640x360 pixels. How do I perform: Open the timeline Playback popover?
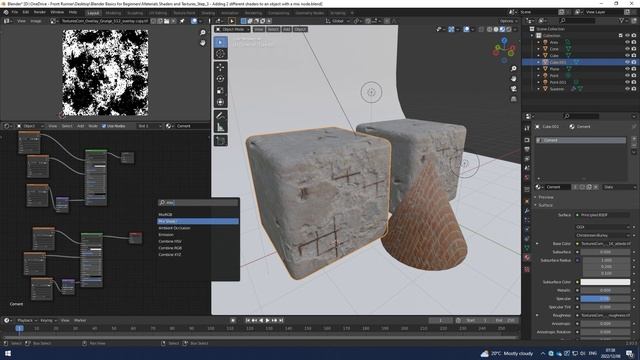point(28,321)
